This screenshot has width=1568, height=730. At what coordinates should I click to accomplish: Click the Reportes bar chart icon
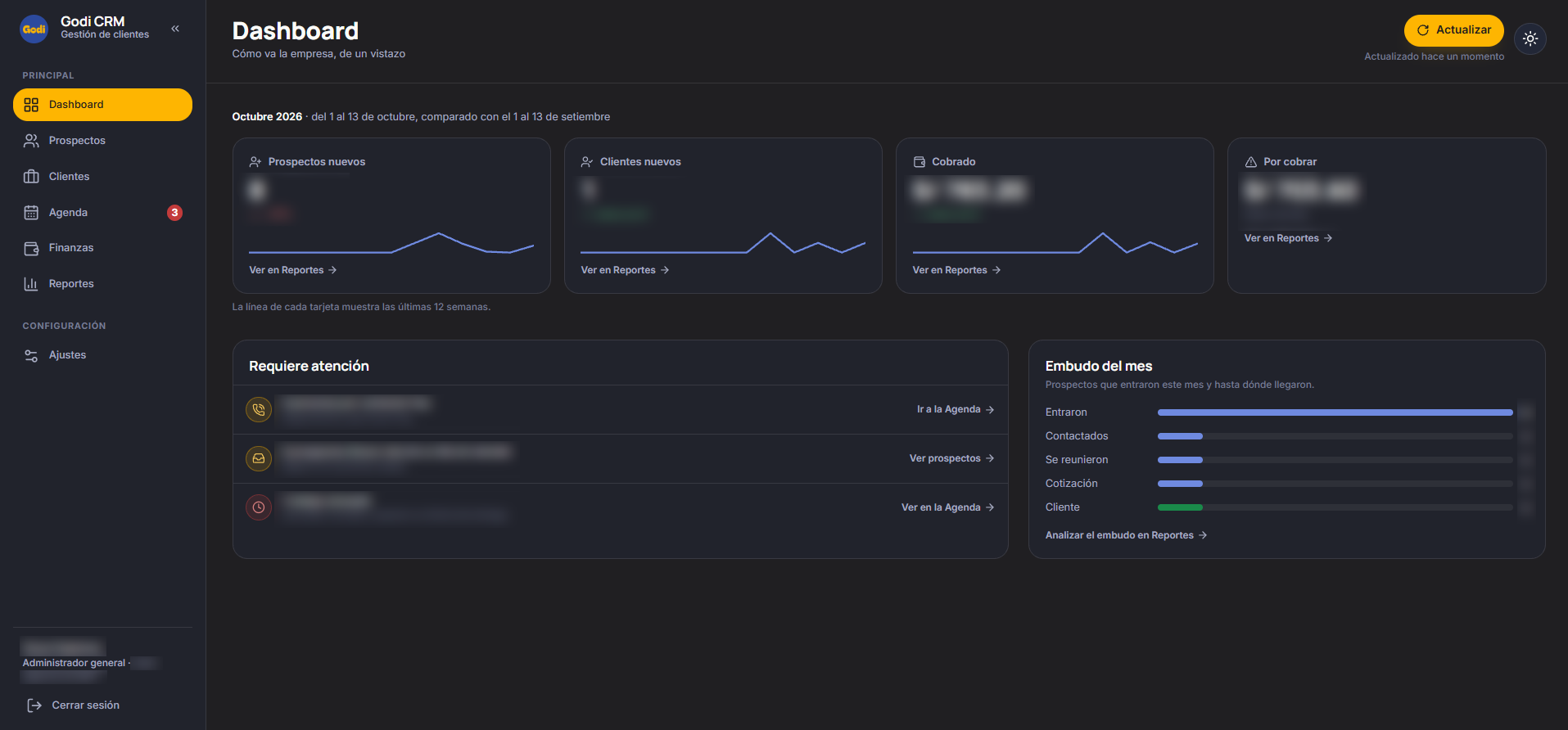[x=31, y=284]
